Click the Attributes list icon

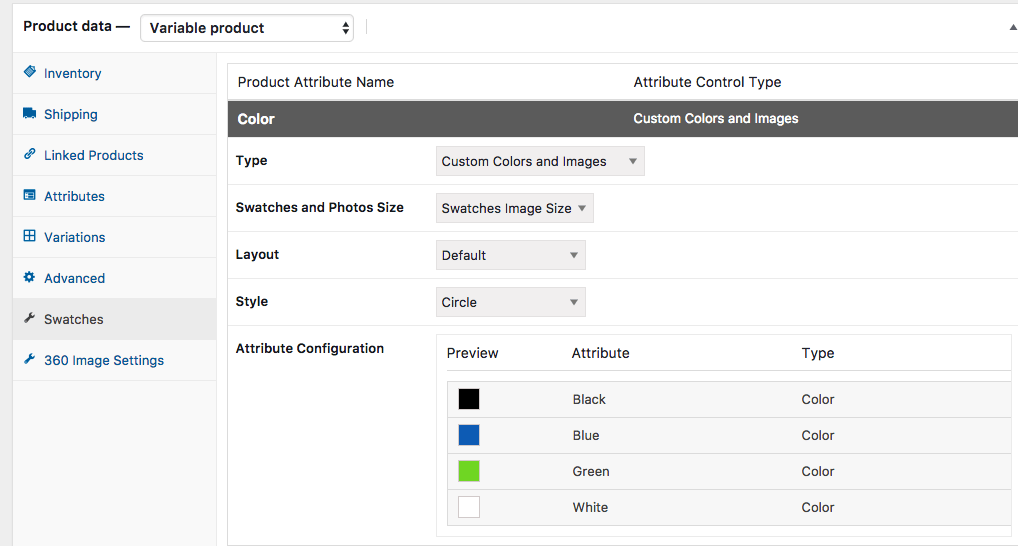[x=30, y=196]
